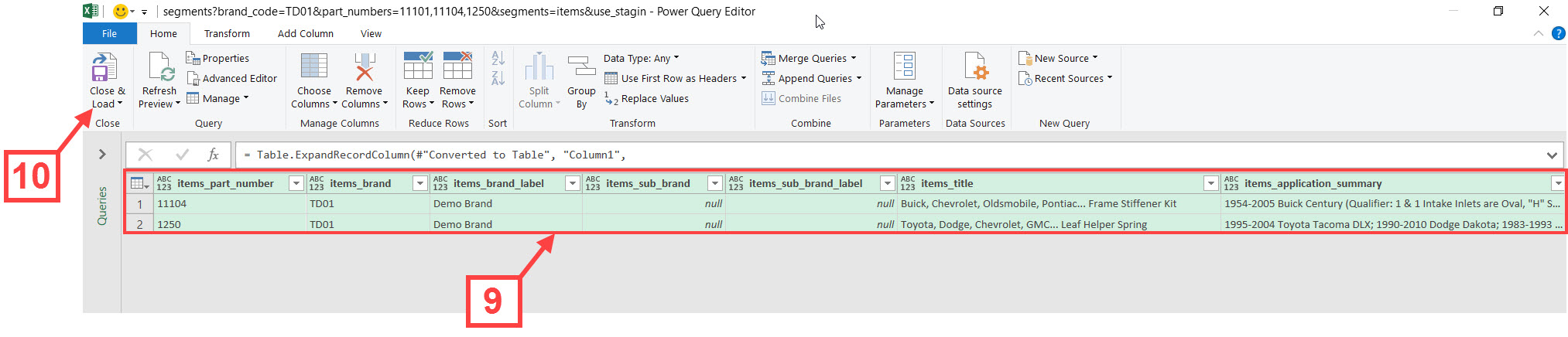Sort descending with the Z-A icon
Screen dimensions: 1568x337
pyautogui.click(x=498, y=77)
